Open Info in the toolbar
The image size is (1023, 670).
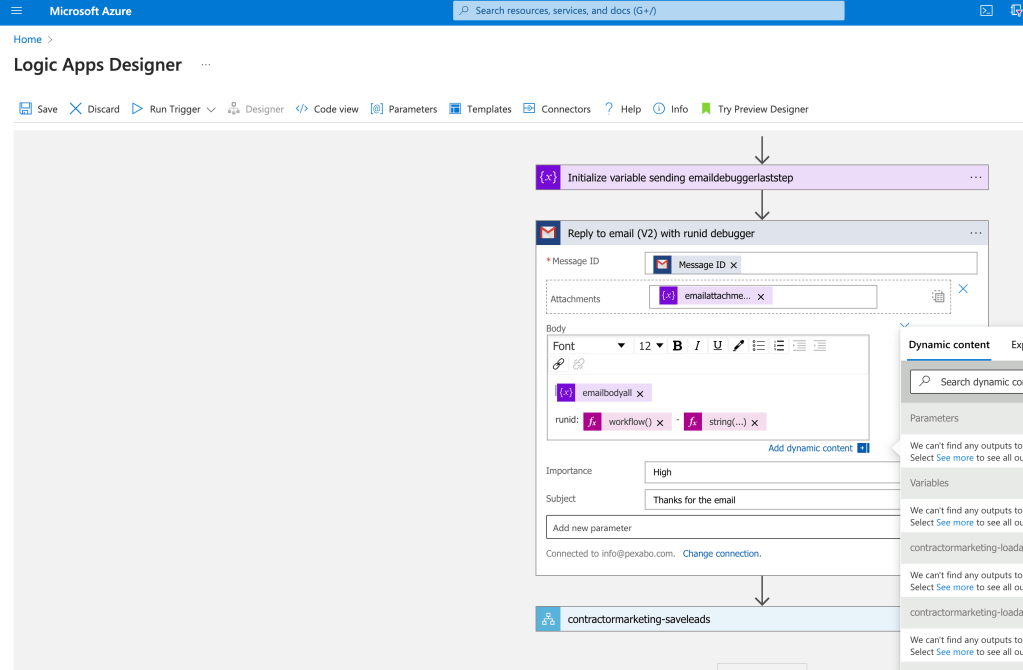click(671, 109)
